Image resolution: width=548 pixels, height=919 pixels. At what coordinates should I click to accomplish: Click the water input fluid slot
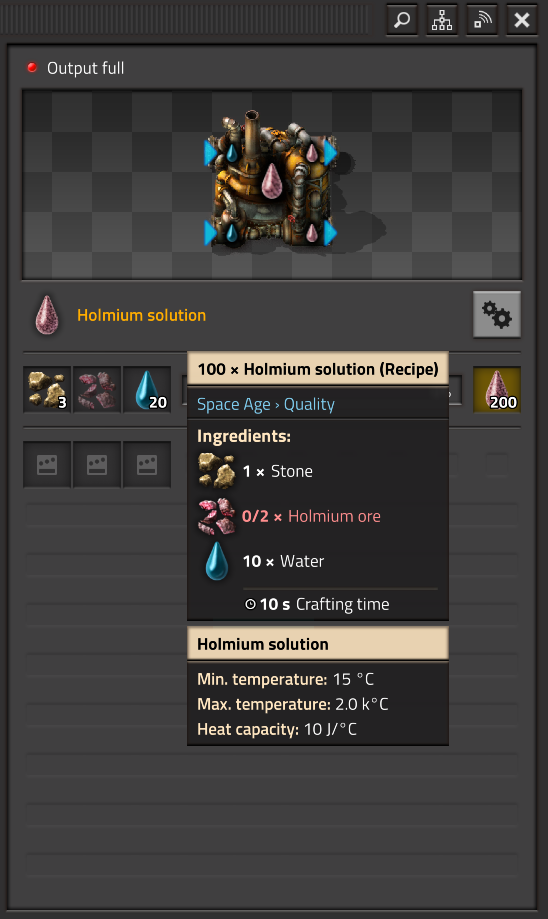[147, 390]
